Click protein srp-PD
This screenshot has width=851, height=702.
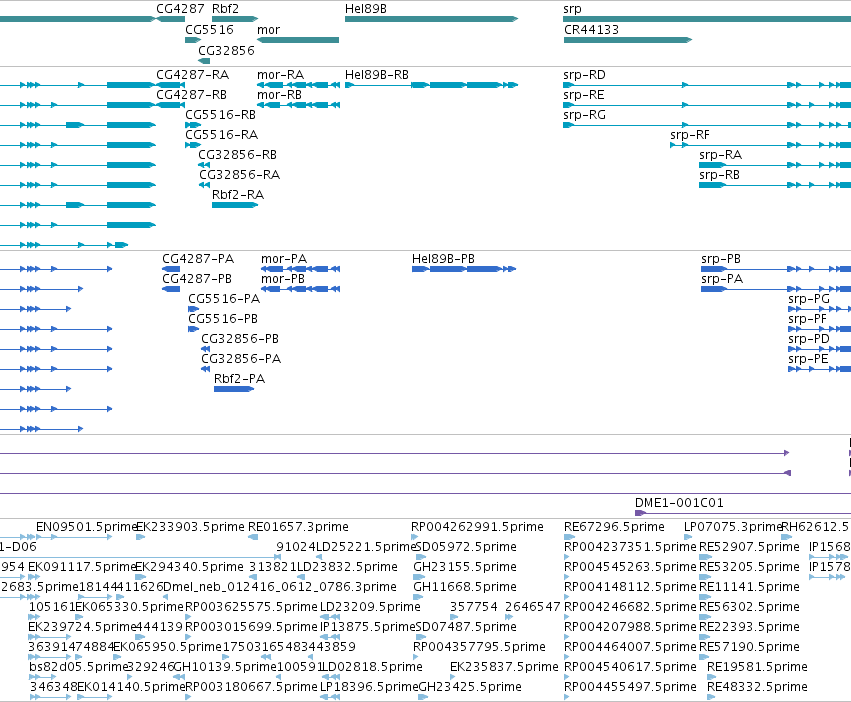tap(820, 349)
